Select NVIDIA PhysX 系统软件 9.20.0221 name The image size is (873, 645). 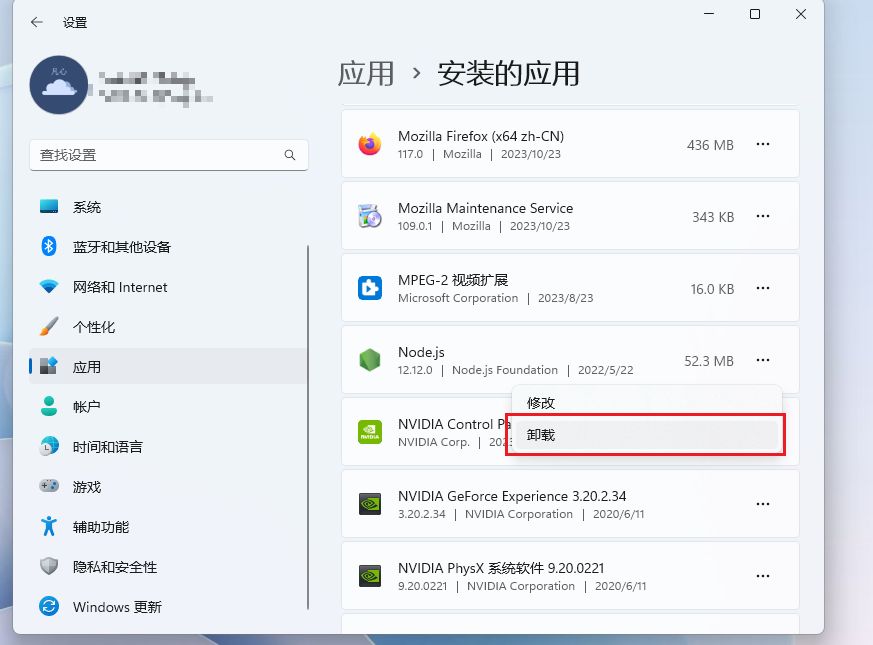[x=501, y=568]
